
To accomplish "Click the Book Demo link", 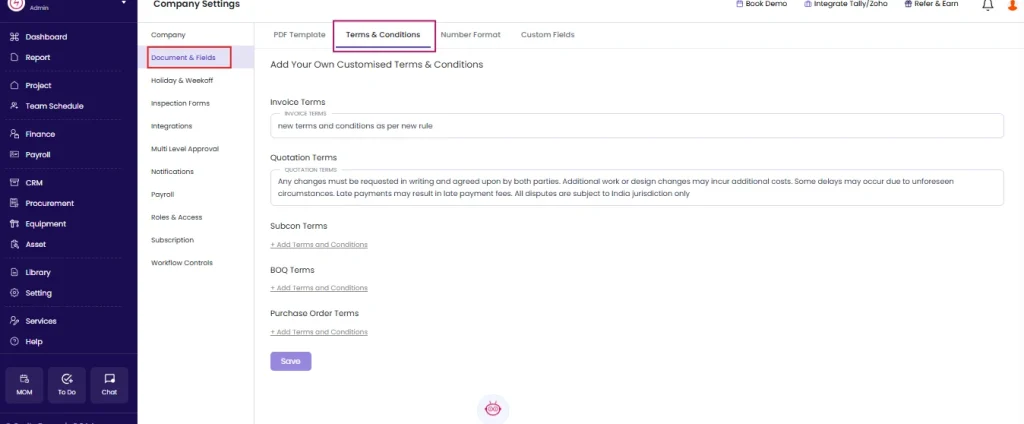I will click(x=761, y=4).
